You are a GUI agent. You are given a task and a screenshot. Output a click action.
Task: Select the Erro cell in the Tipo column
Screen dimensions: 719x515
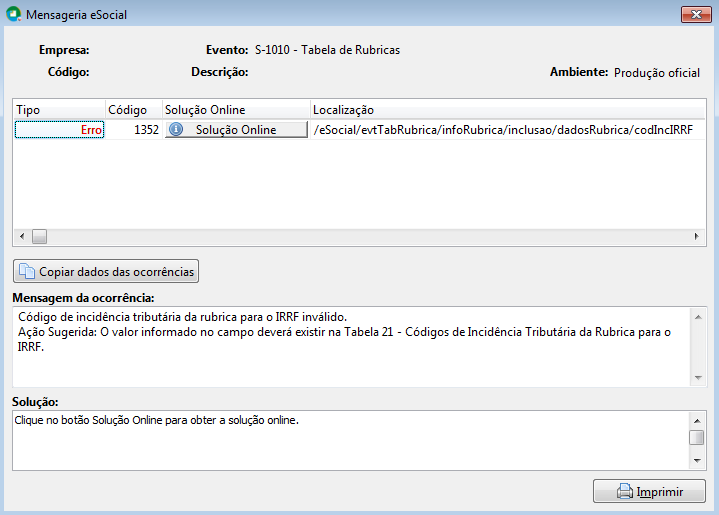click(60, 129)
